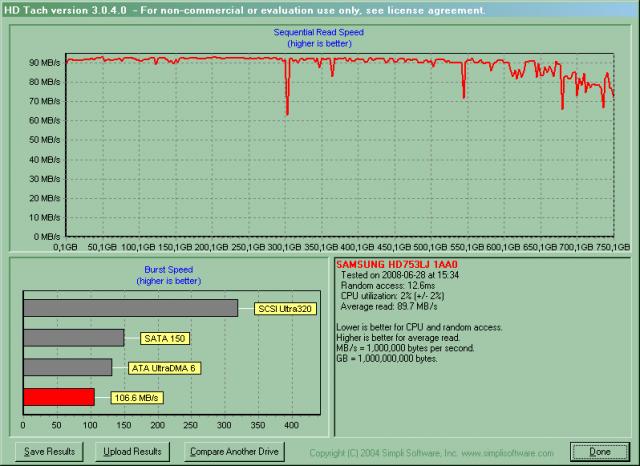640x466 pixels.
Task: Click the 'Average read: 89.7 MB/s' line
Action: (x=389, y=307)
